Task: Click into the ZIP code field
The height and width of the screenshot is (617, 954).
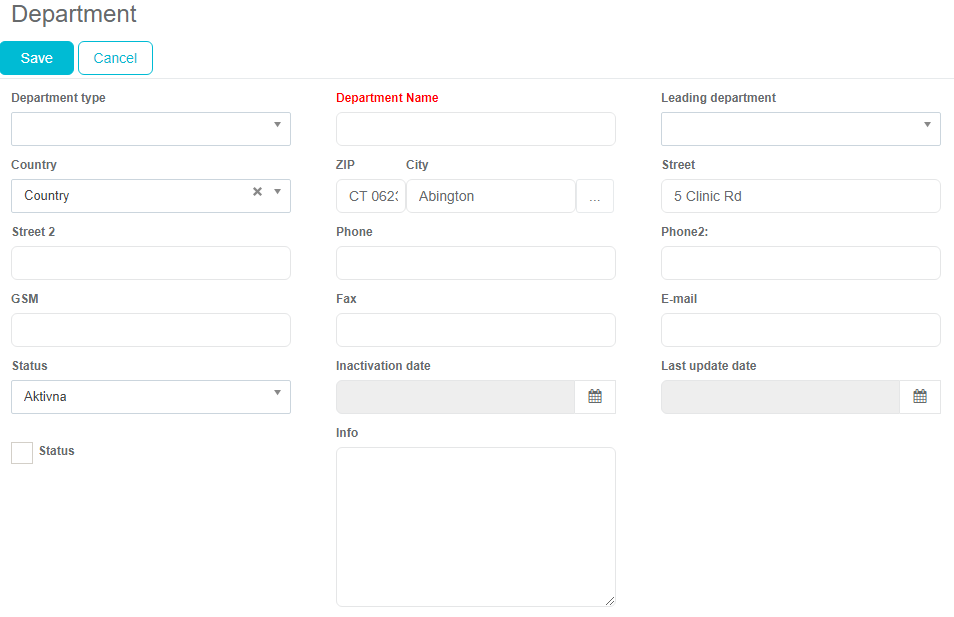Action: pos(371,197)
